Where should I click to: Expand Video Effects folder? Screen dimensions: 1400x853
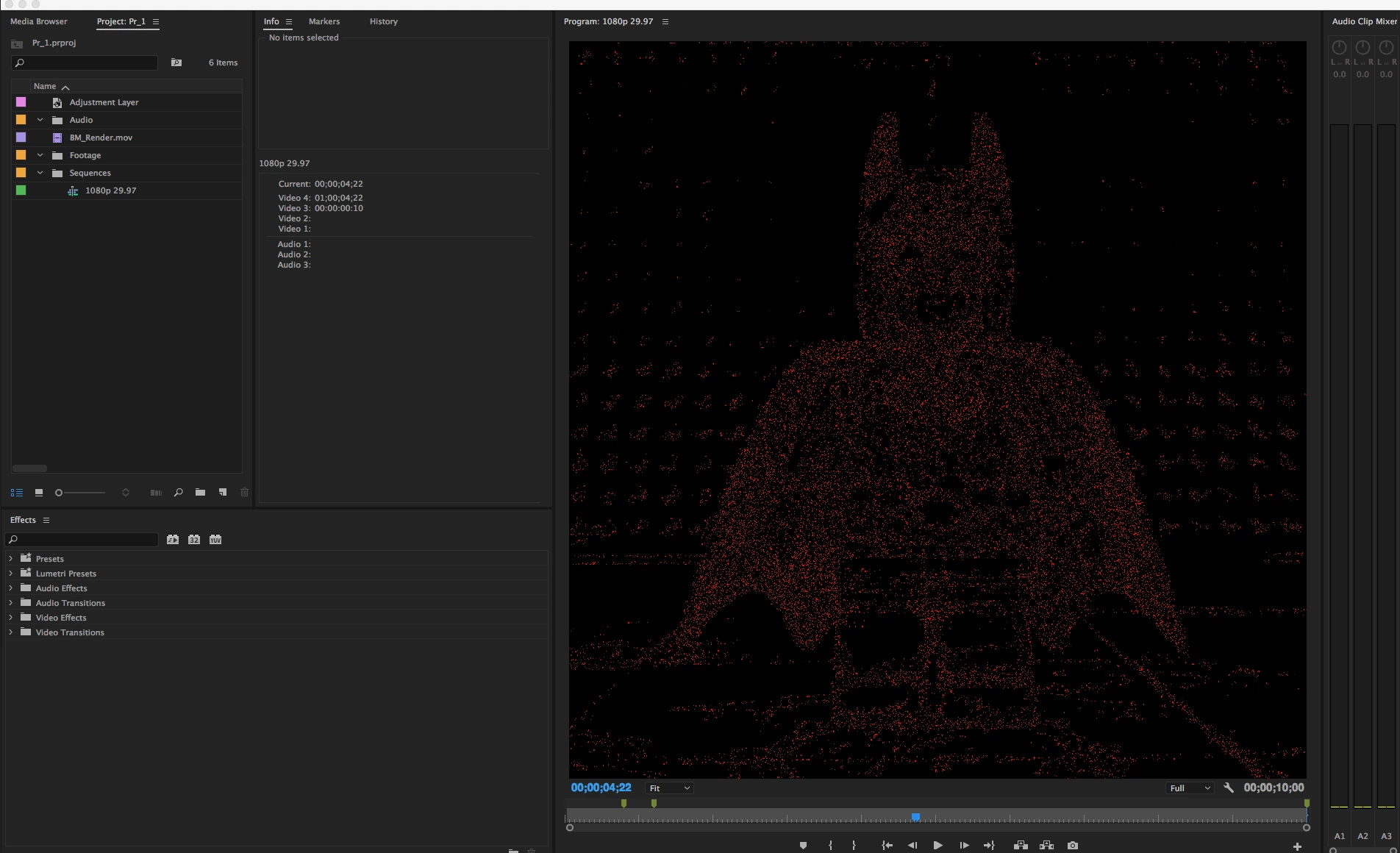coord(10,618)
